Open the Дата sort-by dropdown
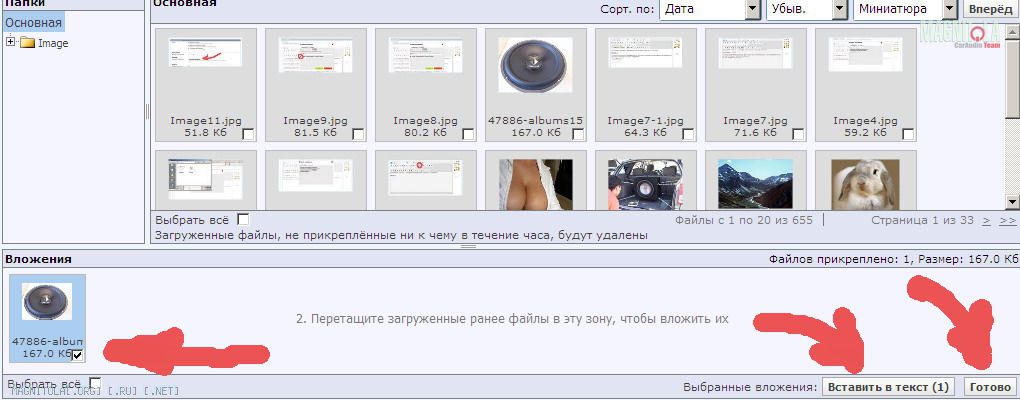 pos(710,9)
